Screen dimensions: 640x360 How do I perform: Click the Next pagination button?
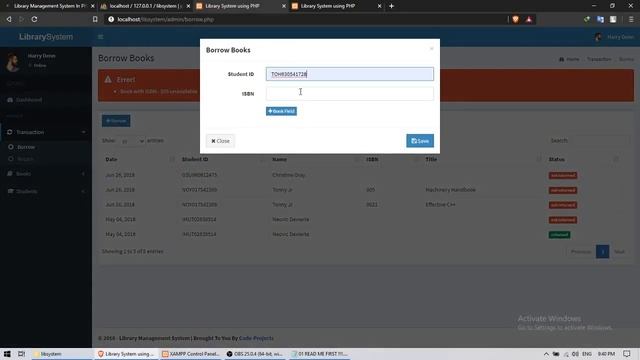(x=620, y=251)
